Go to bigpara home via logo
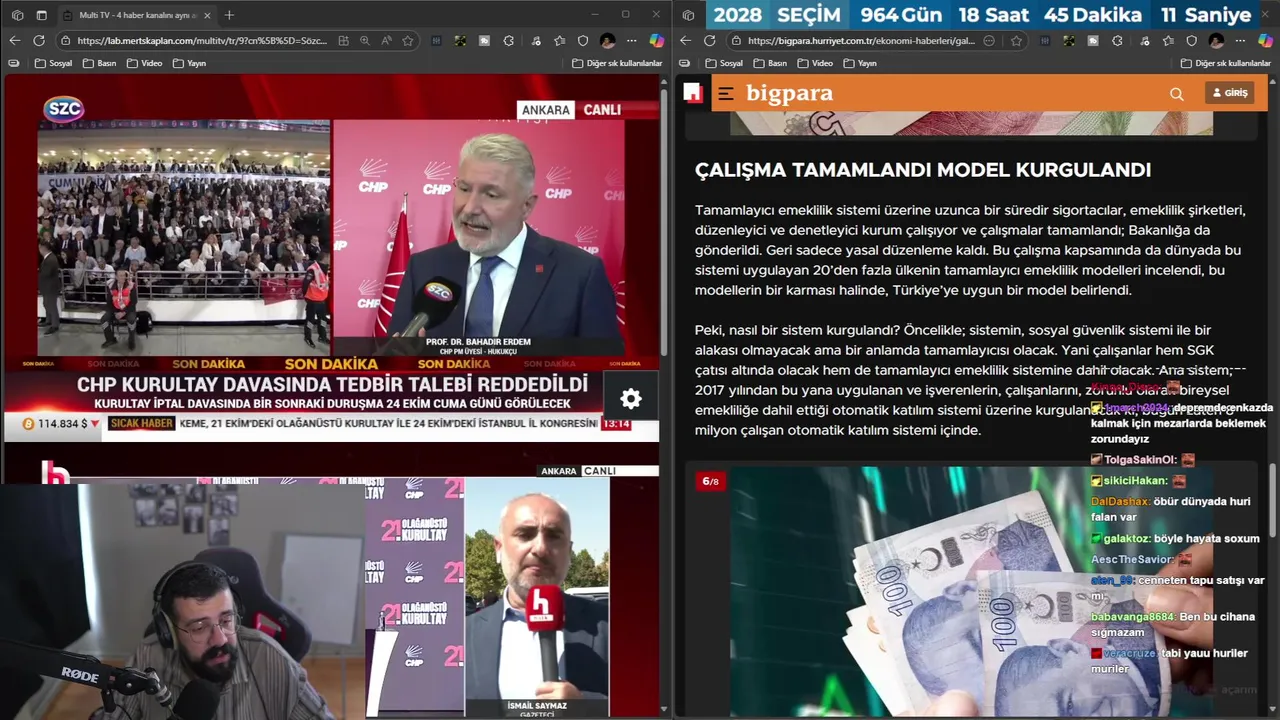Image resolution: width=1280 pixels, height=720 pixels. click(x=789, y=94)
